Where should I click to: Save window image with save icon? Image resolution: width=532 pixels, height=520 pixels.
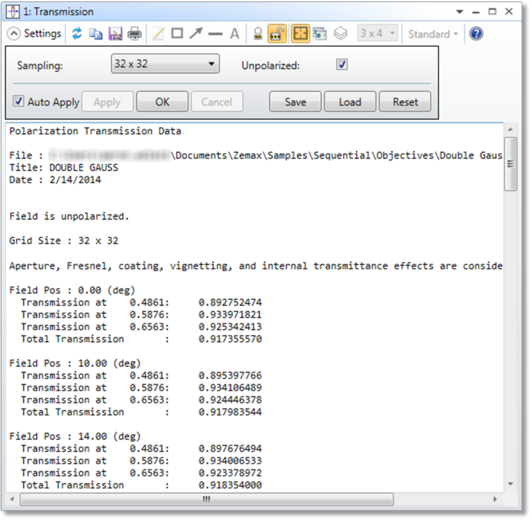pyautogui.click(x=115, y=34)
